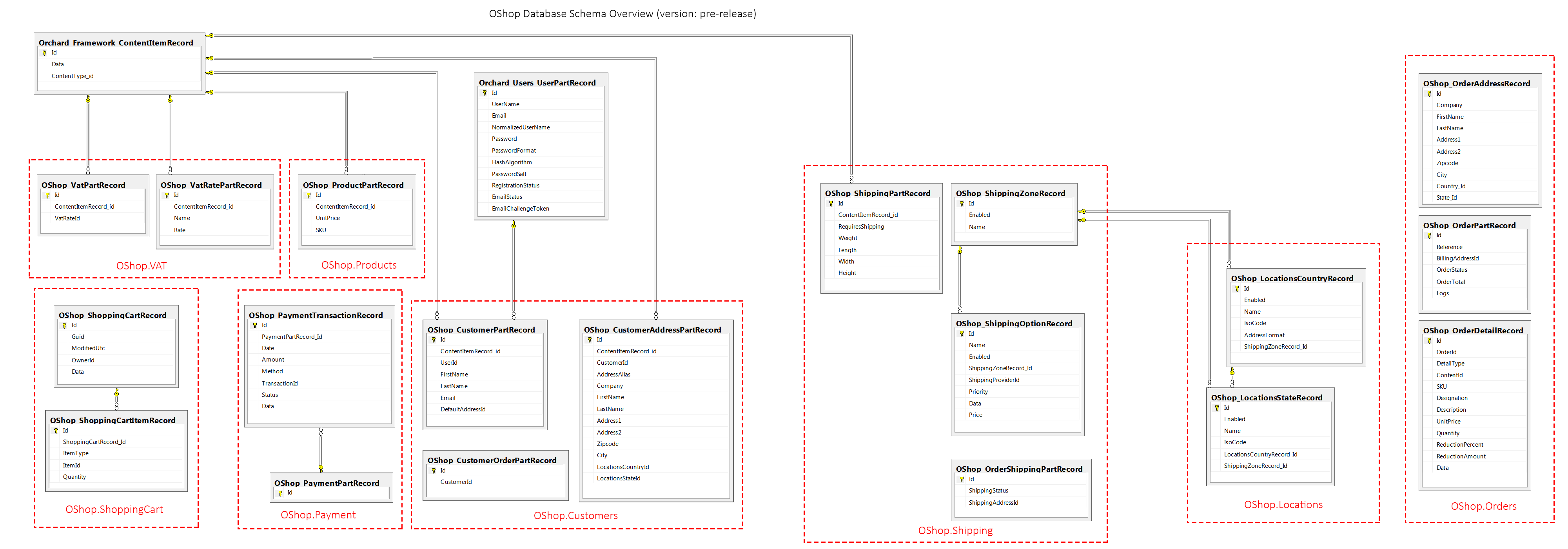Select the AddressFormat field in LocationsCountryRecord
The height and width of the screenshot is (549, 1568).
tap(1264, 335)
